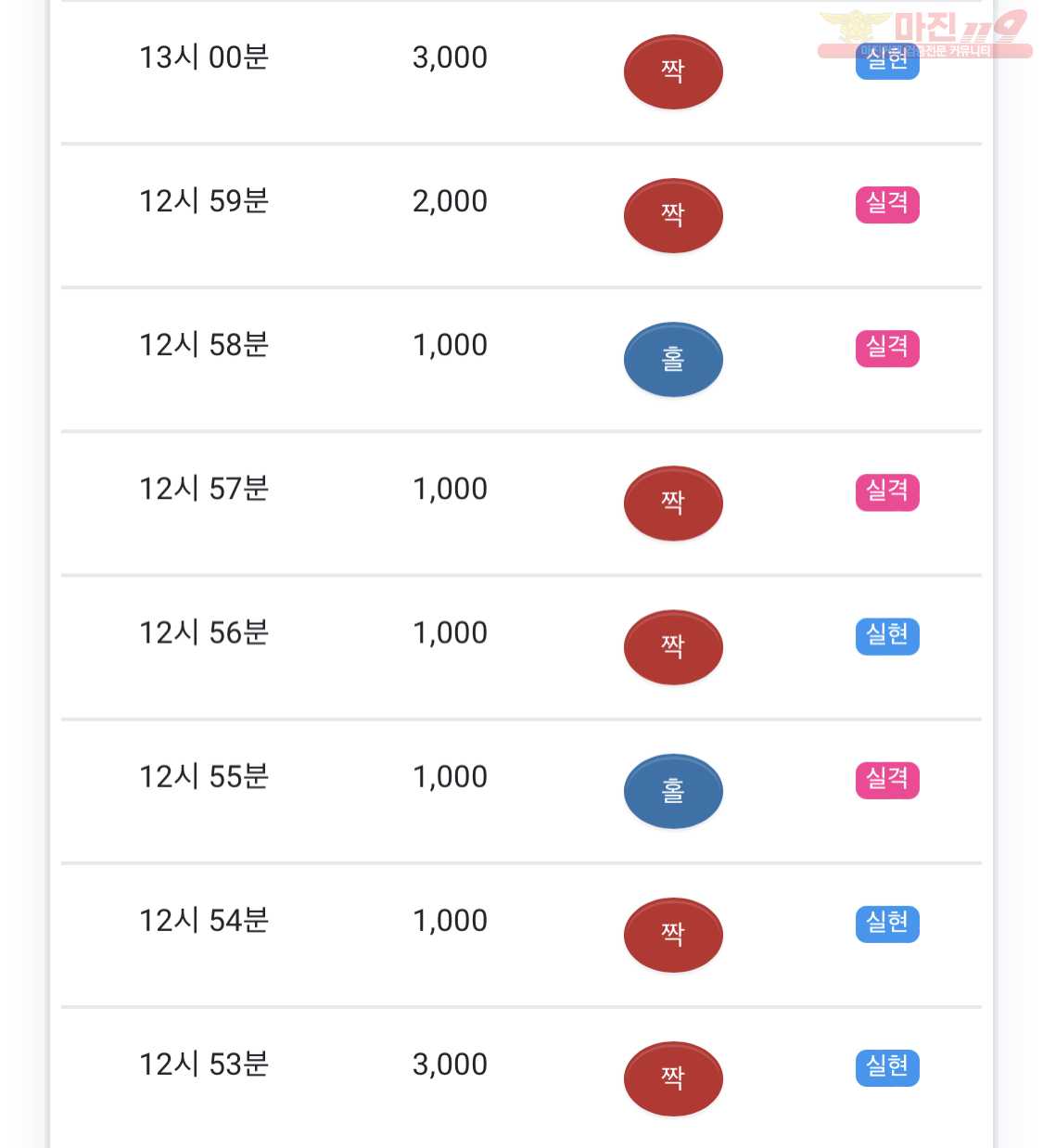Click the red 짝 icon at 13시 00분
This screenshot has height=1148, width=1043.
pos(673,71)
